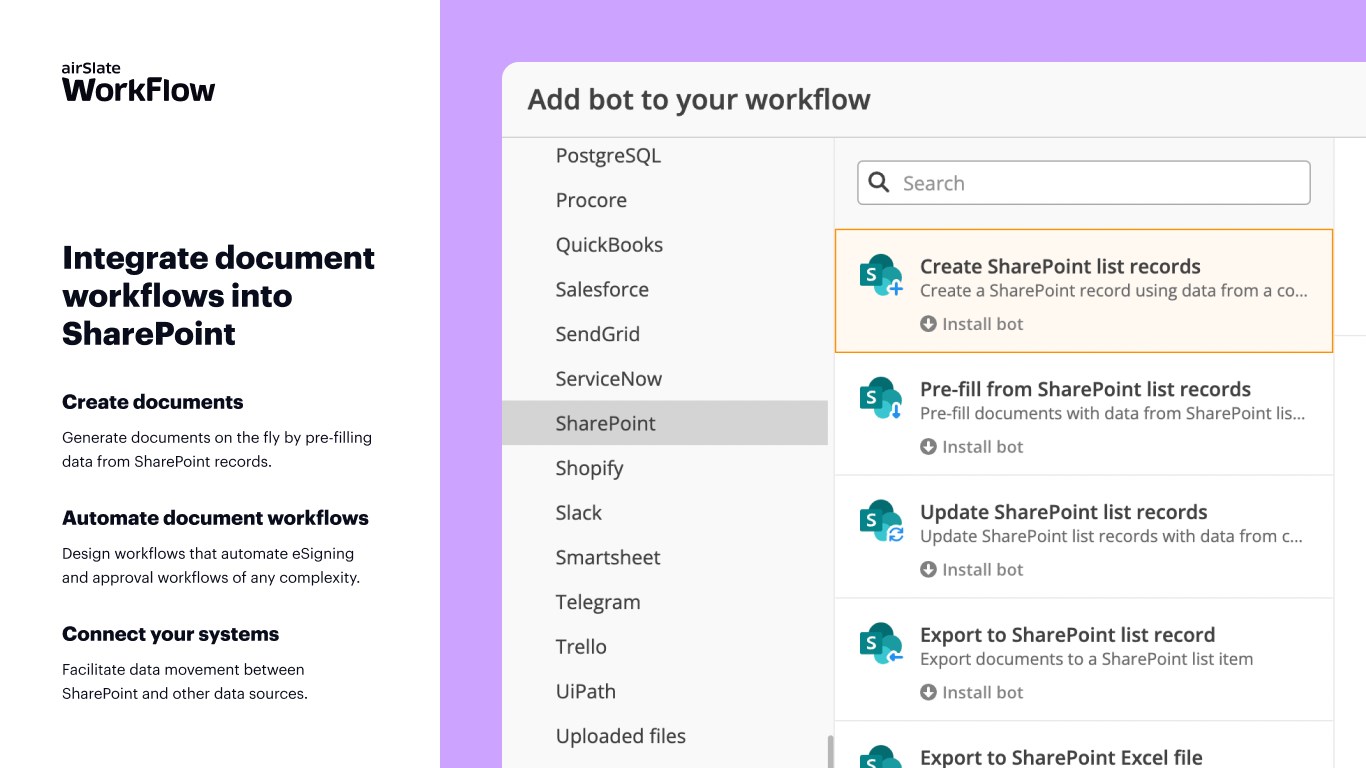Click the 'Create documents' subheading
Image resolution: width=1366 pixels, height=768 pixels.
[153, 402]
